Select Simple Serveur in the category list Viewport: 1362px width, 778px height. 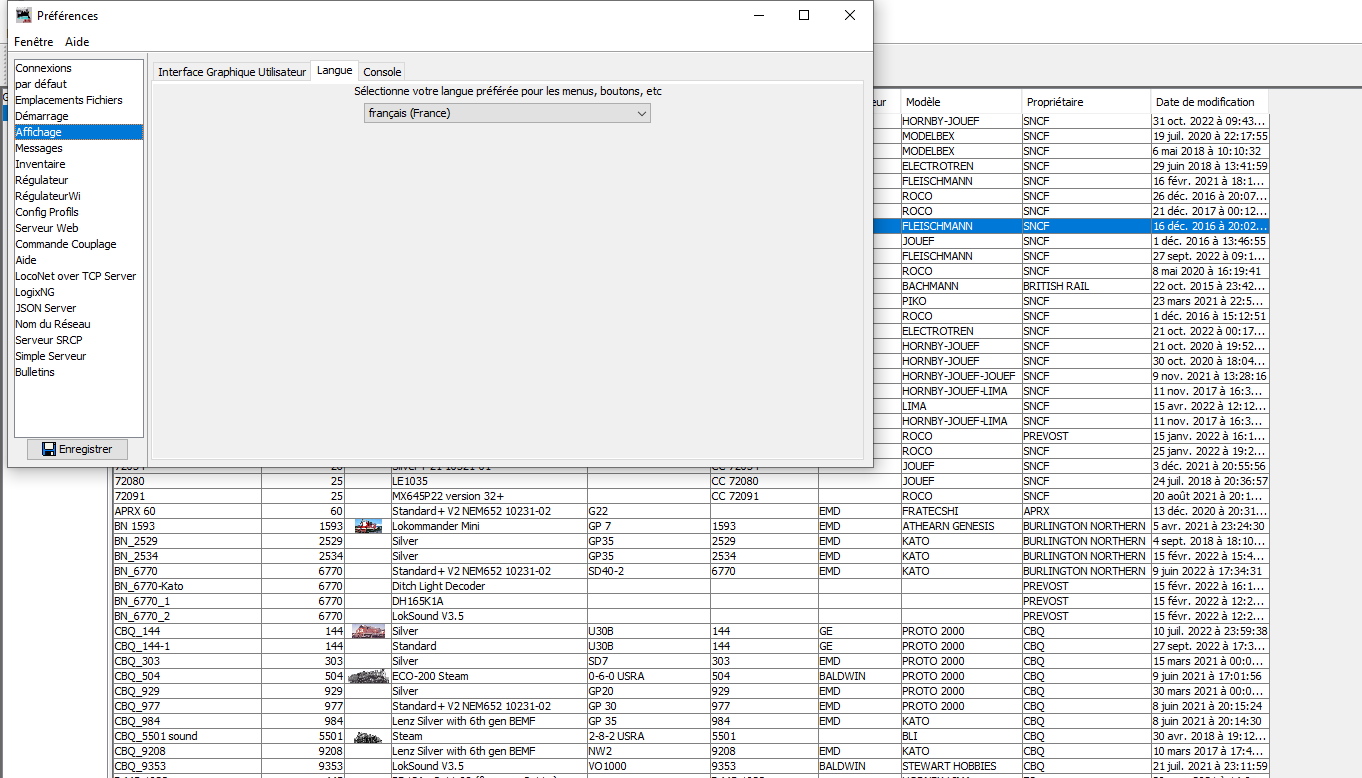pyautogui.click(x=78, y=356)
